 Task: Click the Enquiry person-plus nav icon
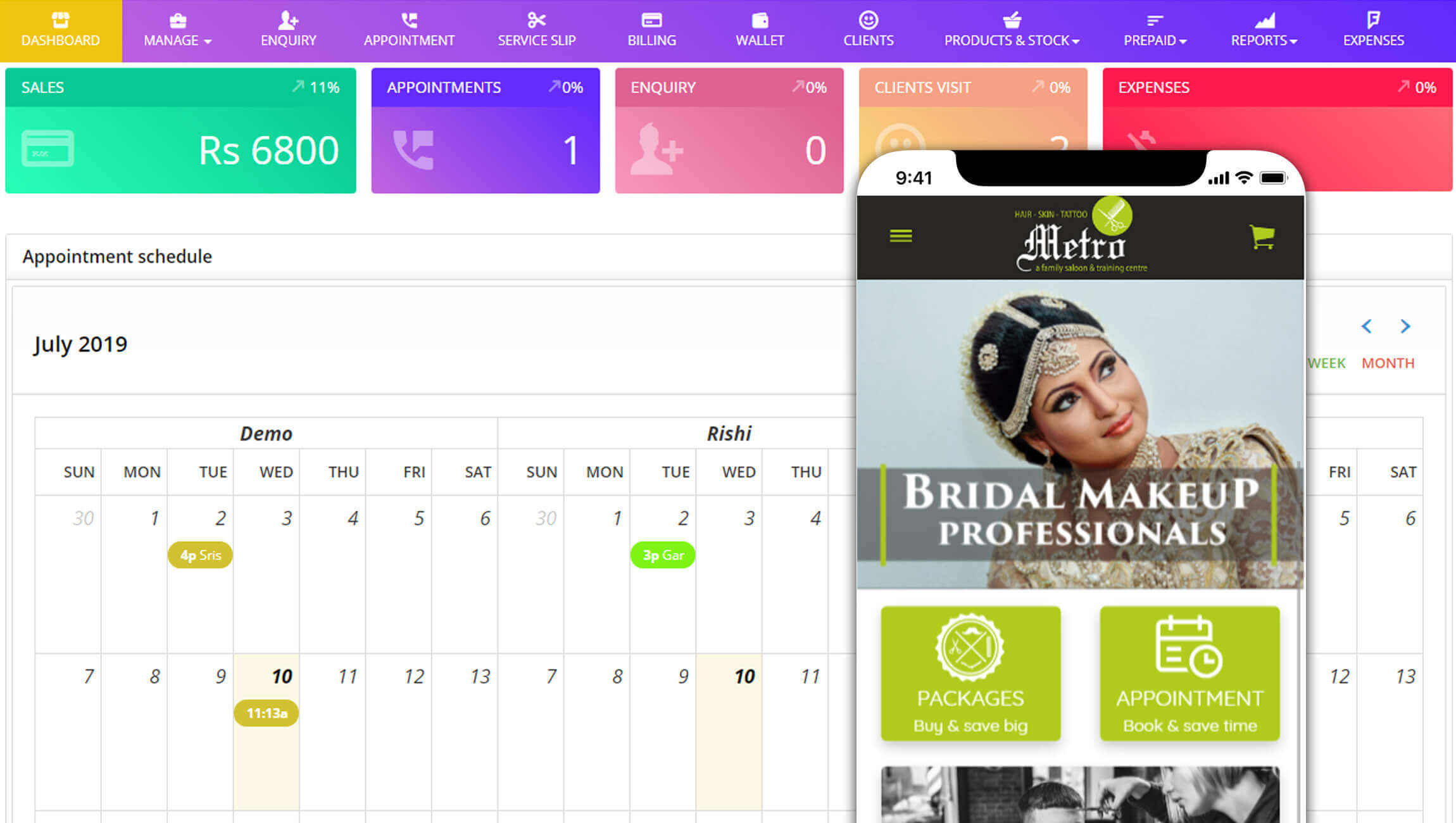pos(288,20)
